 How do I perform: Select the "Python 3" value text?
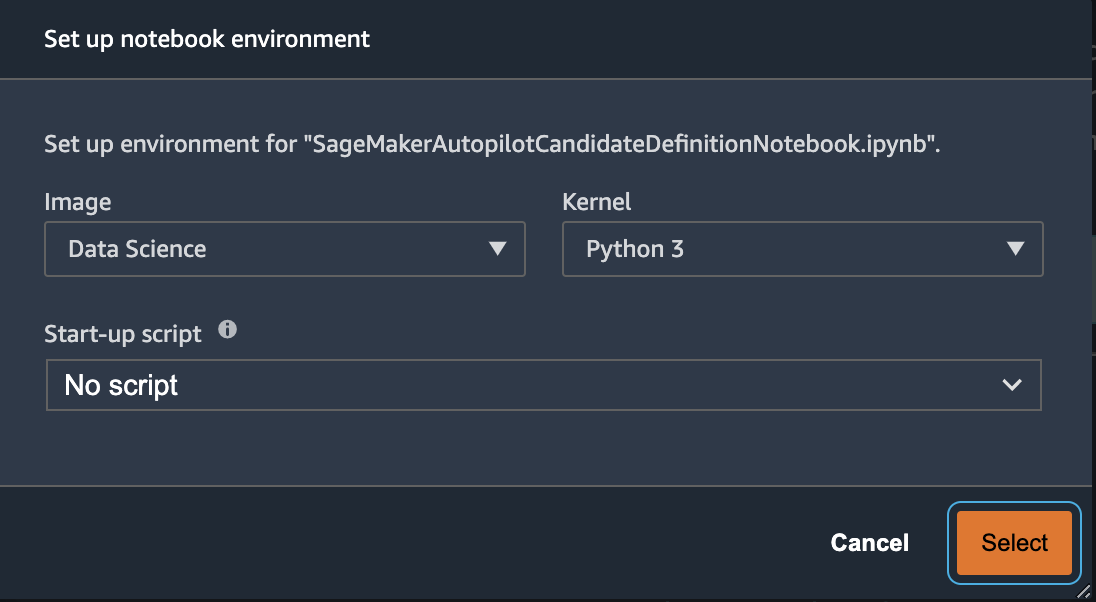(x=635, y=249)
